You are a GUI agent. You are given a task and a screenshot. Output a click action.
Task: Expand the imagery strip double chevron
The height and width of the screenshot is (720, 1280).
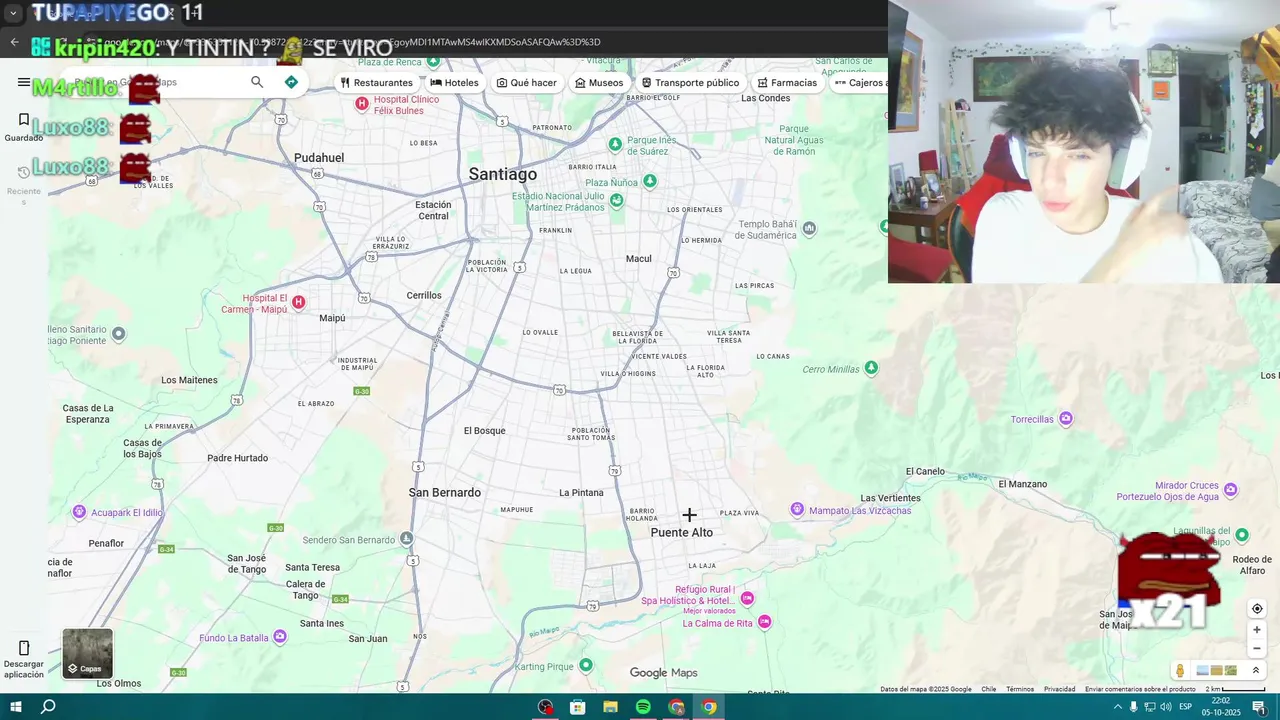pos(1256,671)
